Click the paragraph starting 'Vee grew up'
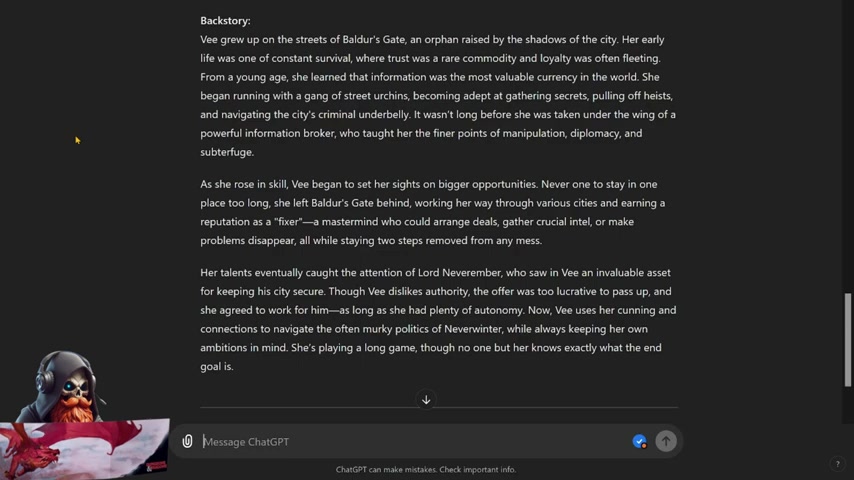Image resolution: width=854 pixels, height=480 pixels. [x=438, y=96]
